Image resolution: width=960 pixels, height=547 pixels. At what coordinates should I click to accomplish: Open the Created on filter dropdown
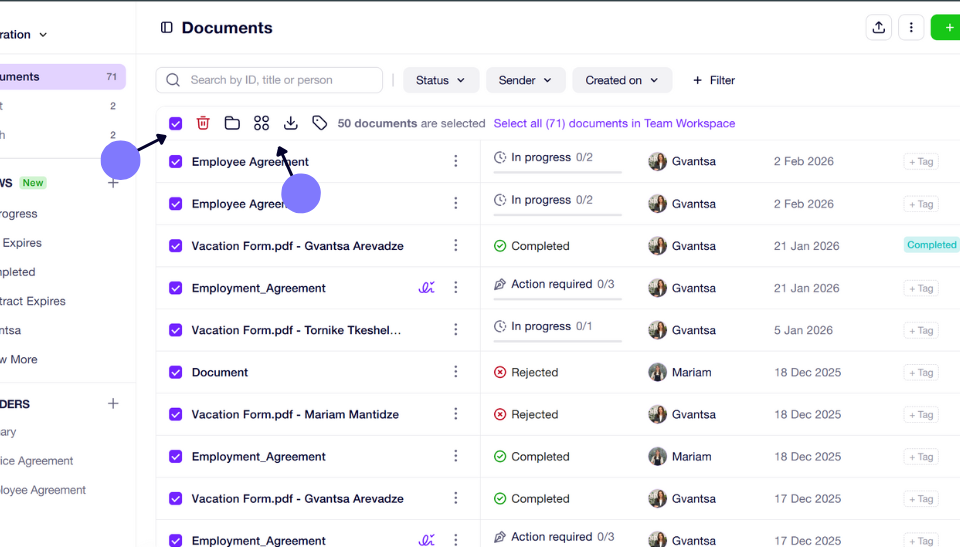tap(622, 80)
